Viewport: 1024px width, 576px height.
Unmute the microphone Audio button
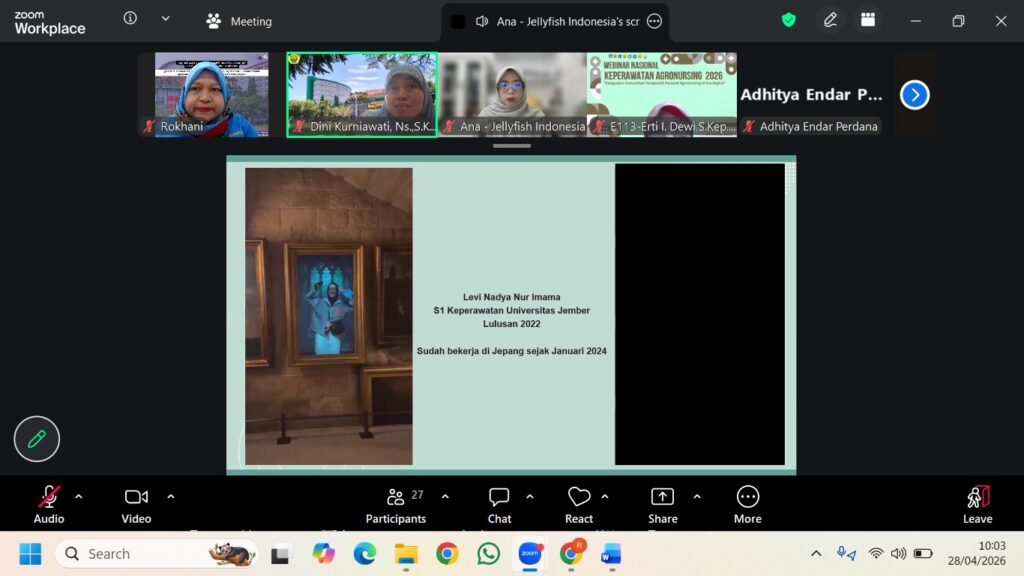49,504
